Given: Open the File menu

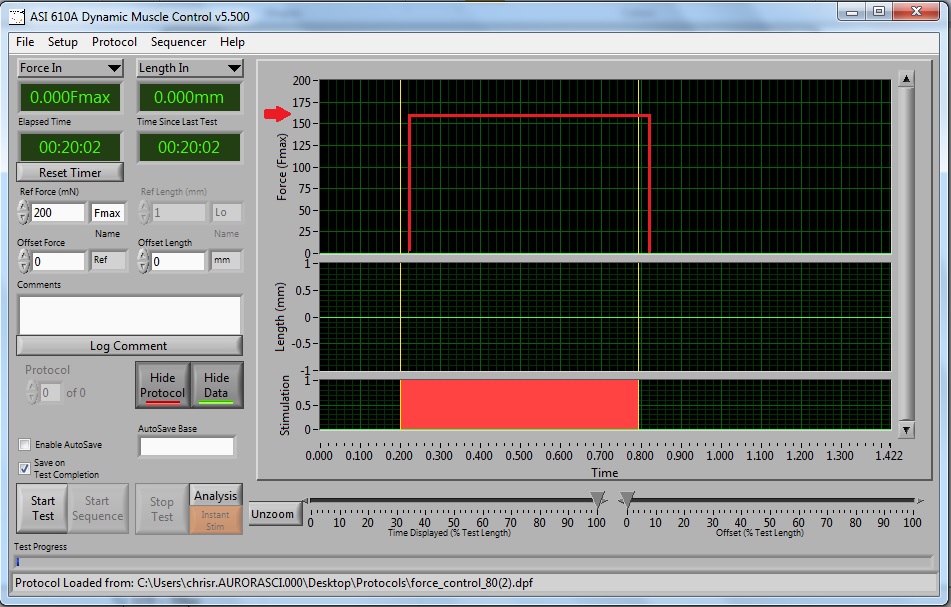Looking at the screenshot, I should tap(25, 42).
